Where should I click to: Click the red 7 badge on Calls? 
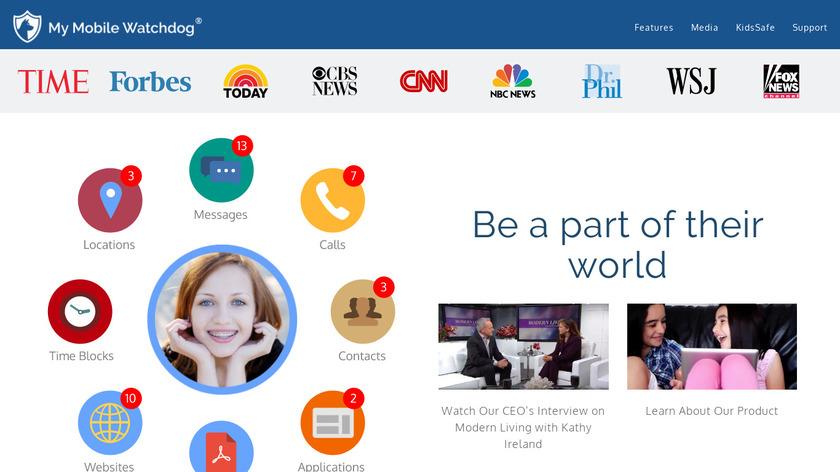354,176
